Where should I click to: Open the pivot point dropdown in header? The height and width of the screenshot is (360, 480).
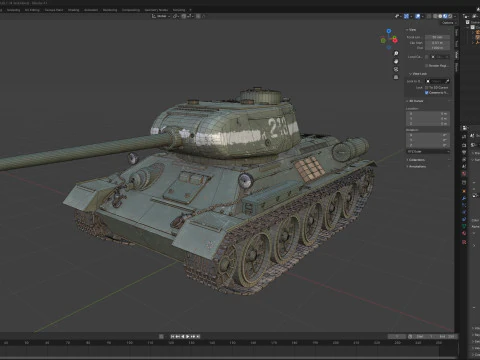click(176, 16)
